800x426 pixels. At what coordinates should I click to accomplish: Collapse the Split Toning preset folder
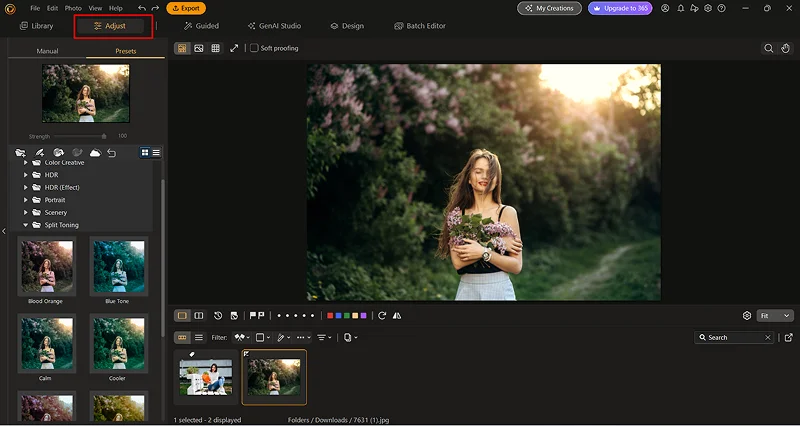(26, 225)
